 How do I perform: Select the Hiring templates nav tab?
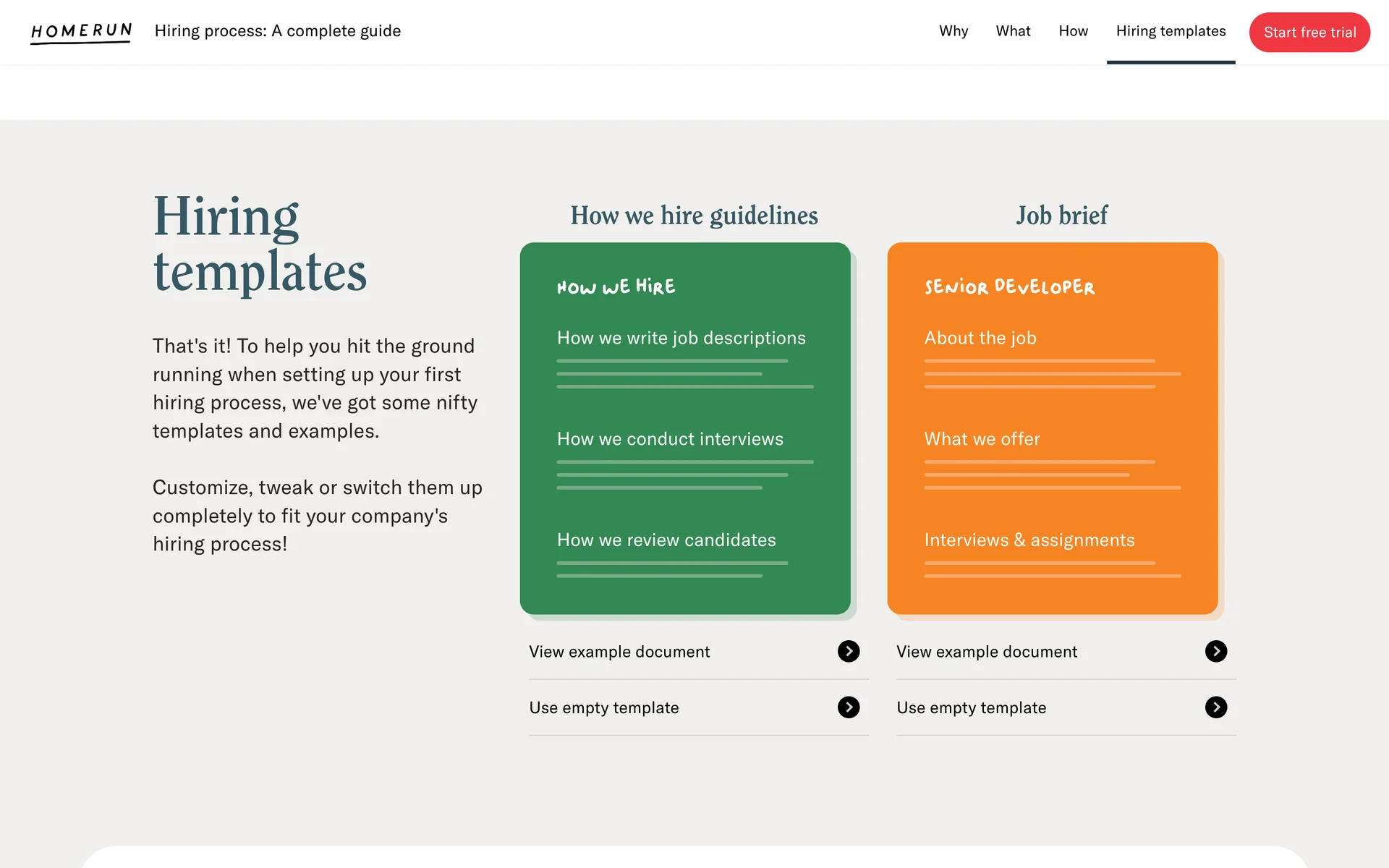1171,31
